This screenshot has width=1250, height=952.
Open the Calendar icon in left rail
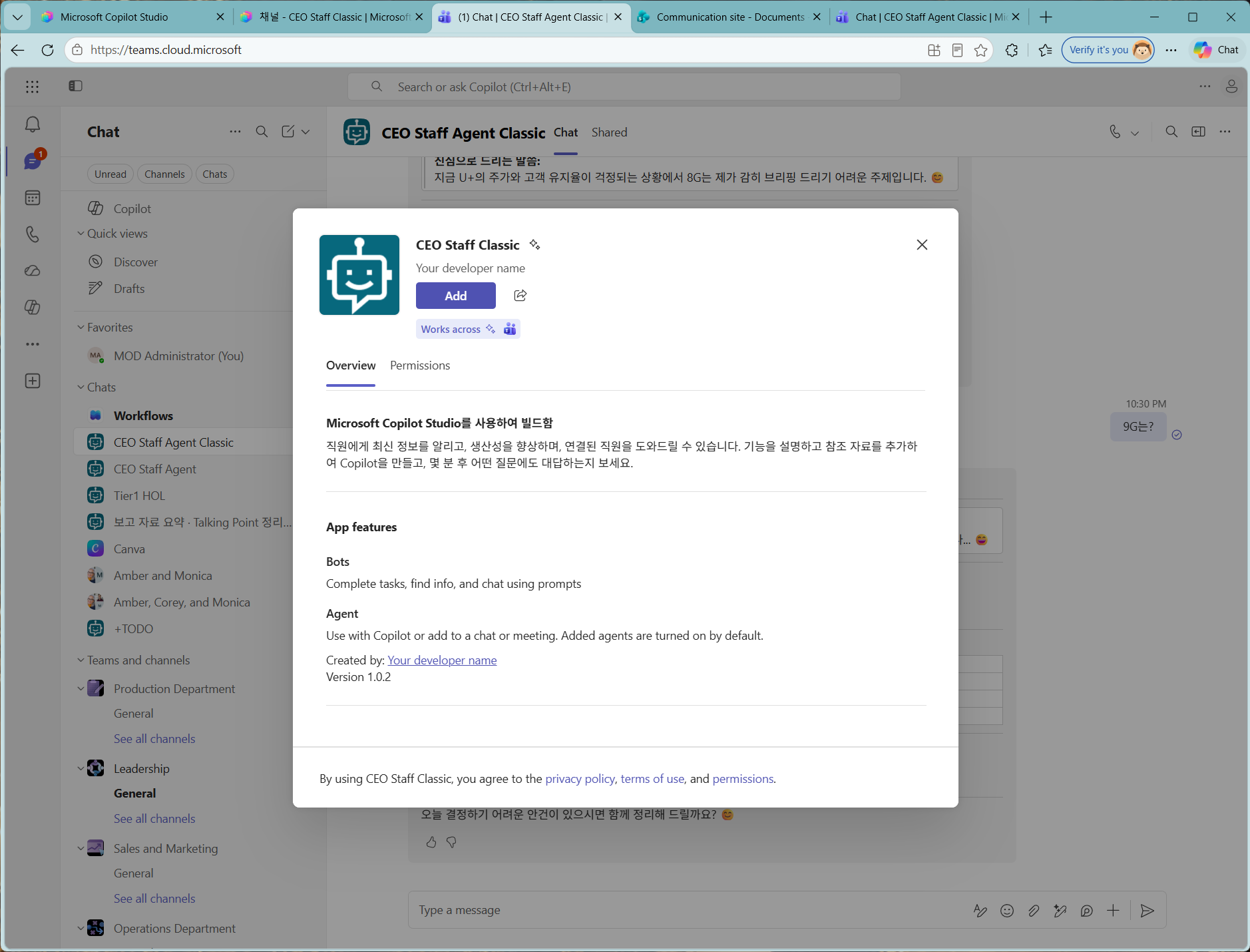[33, 198]
